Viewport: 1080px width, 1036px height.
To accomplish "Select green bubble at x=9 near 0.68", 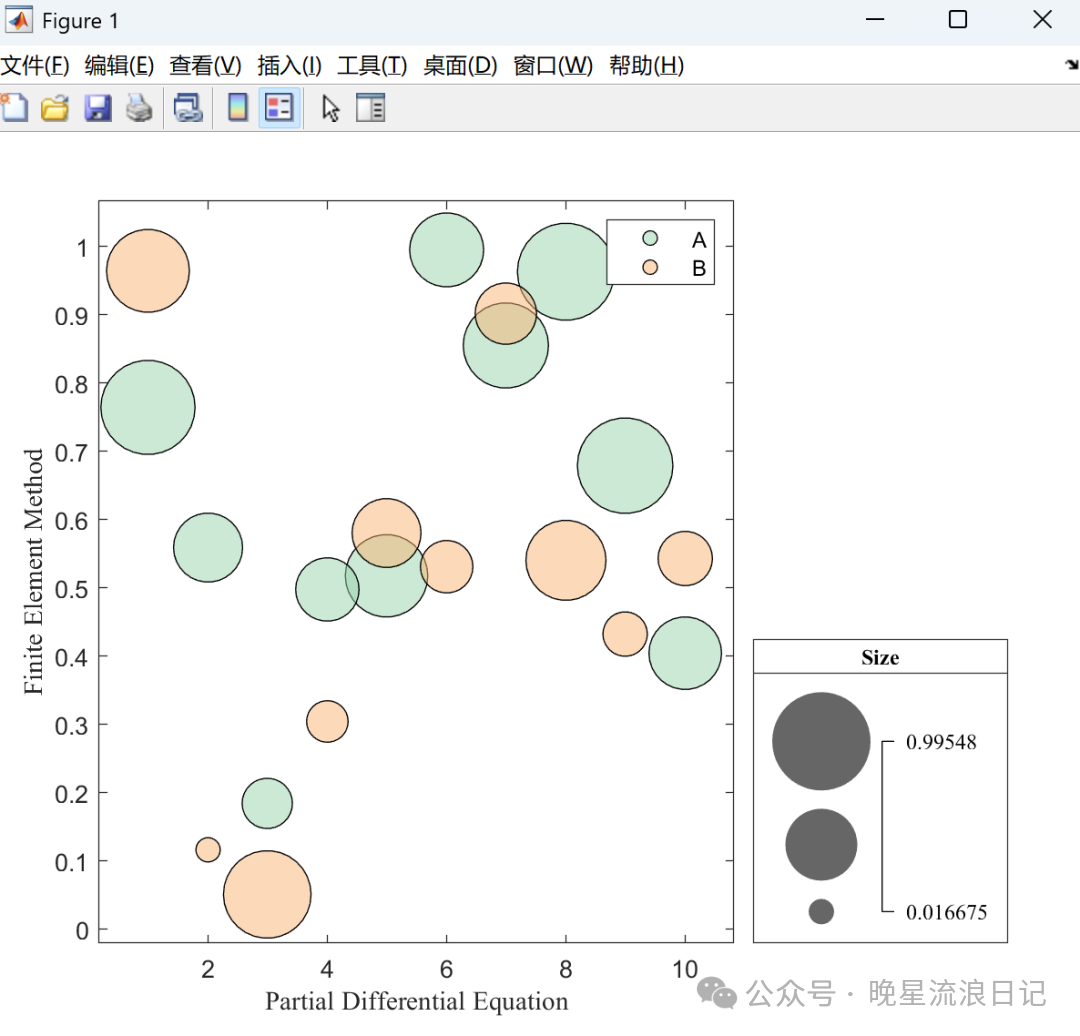I will point(625,466).
